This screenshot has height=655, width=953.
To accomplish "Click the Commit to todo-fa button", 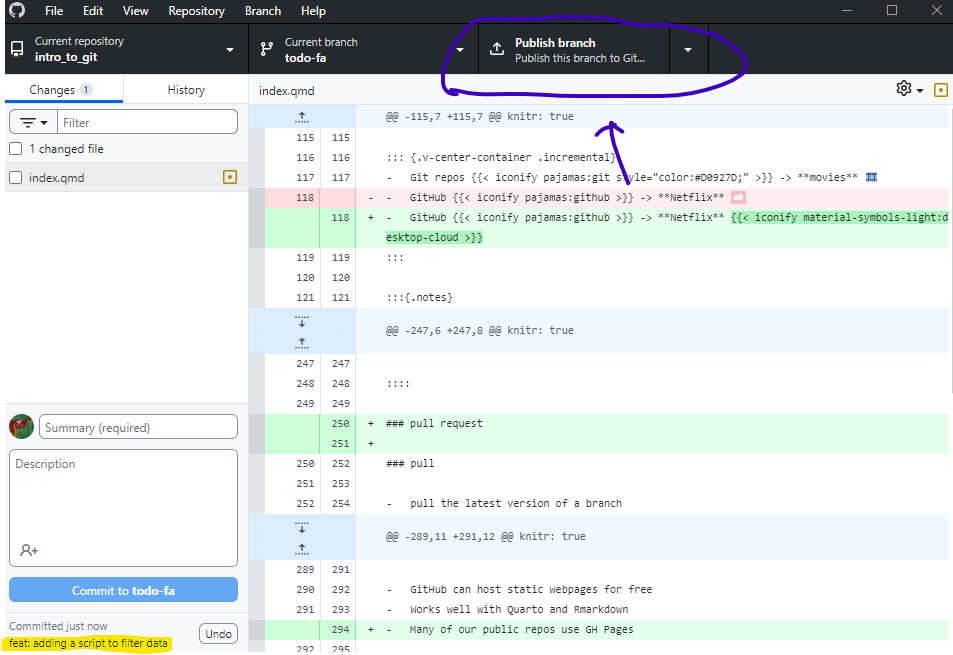I will (122, 589).
